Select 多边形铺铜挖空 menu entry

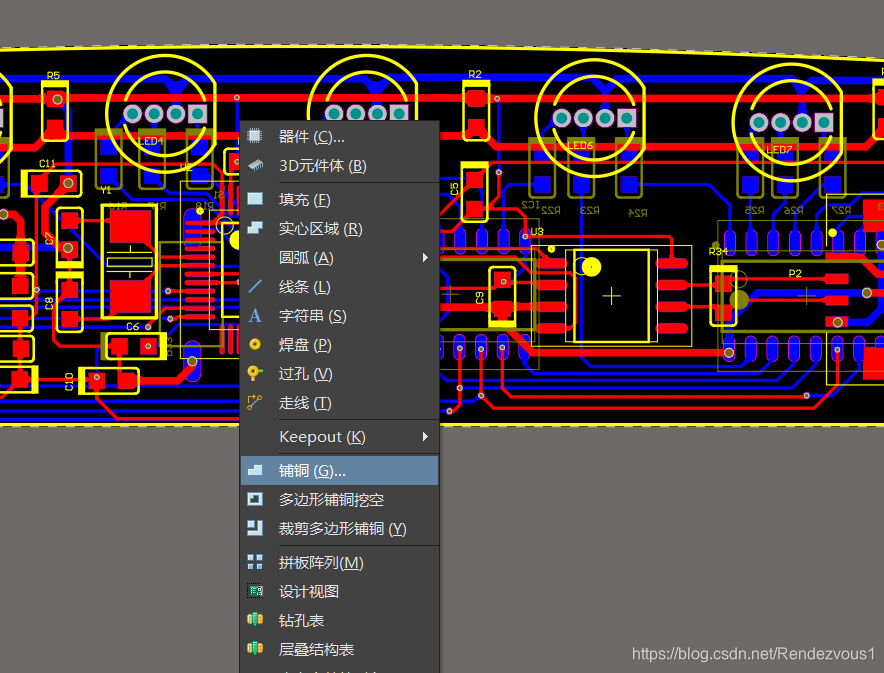(339, 499)
